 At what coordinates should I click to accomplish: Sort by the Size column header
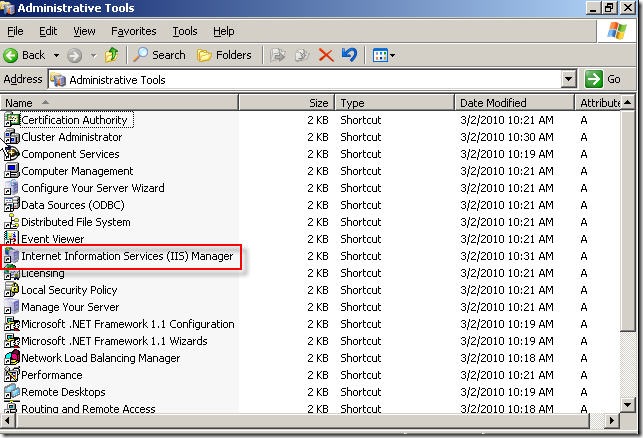(287, 103)
